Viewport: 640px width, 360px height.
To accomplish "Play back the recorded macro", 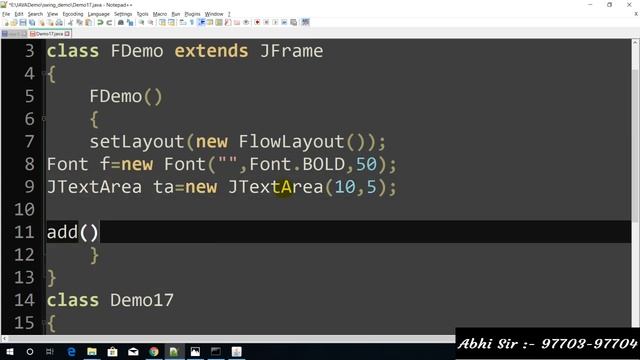I will (275, 22).
